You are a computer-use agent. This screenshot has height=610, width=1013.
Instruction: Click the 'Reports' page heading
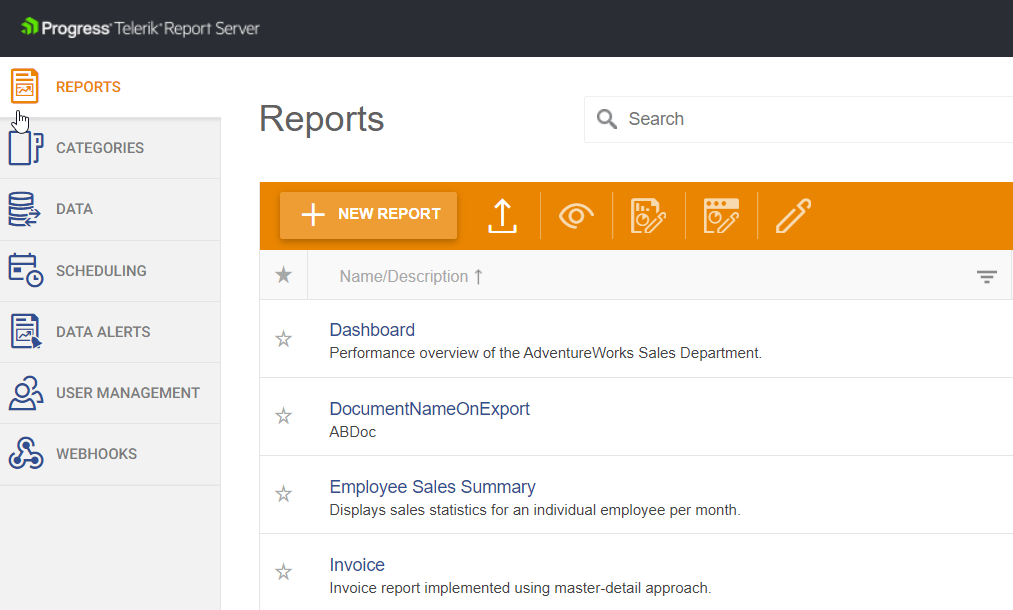pos(322,119)
